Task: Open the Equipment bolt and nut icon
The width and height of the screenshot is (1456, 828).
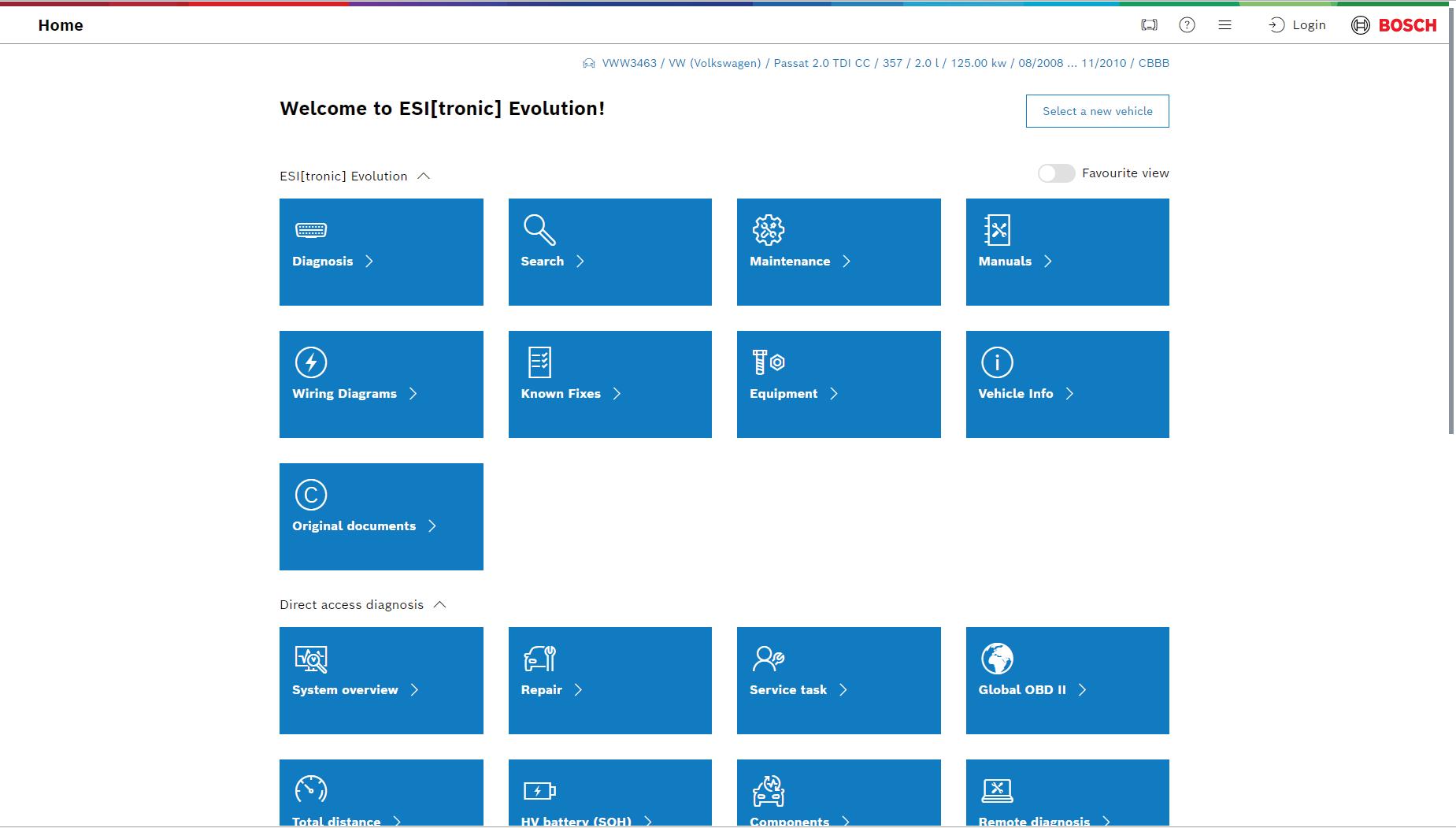Action: point(769,362)
